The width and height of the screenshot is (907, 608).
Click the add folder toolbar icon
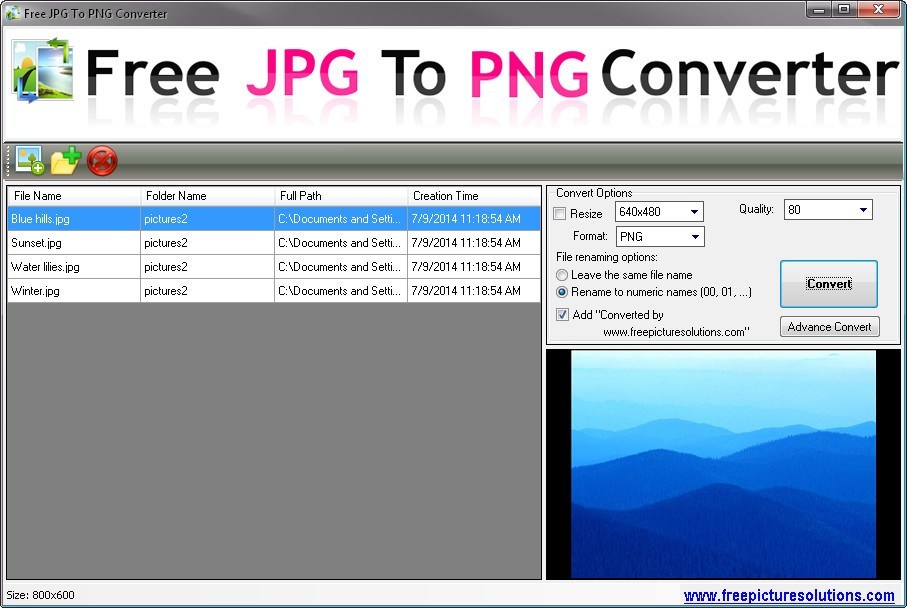click(x=65, y=161)
